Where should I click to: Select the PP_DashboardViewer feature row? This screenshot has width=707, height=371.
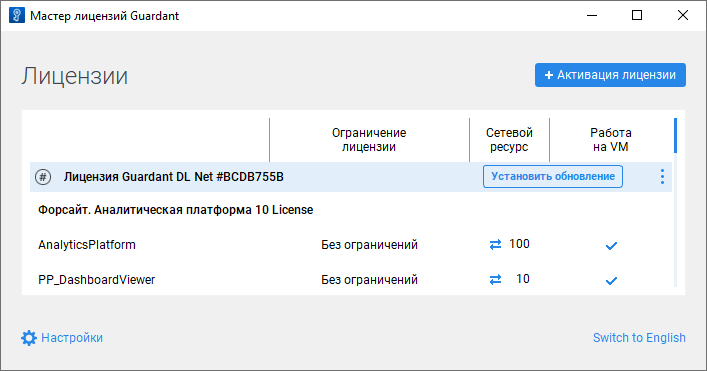[351, 280]
